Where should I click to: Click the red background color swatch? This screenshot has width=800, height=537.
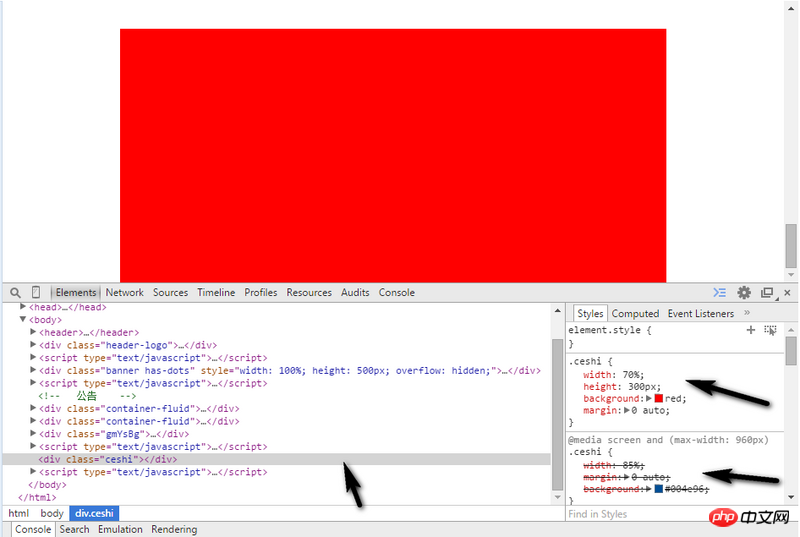pyautogui.click(x=659, y=398)
